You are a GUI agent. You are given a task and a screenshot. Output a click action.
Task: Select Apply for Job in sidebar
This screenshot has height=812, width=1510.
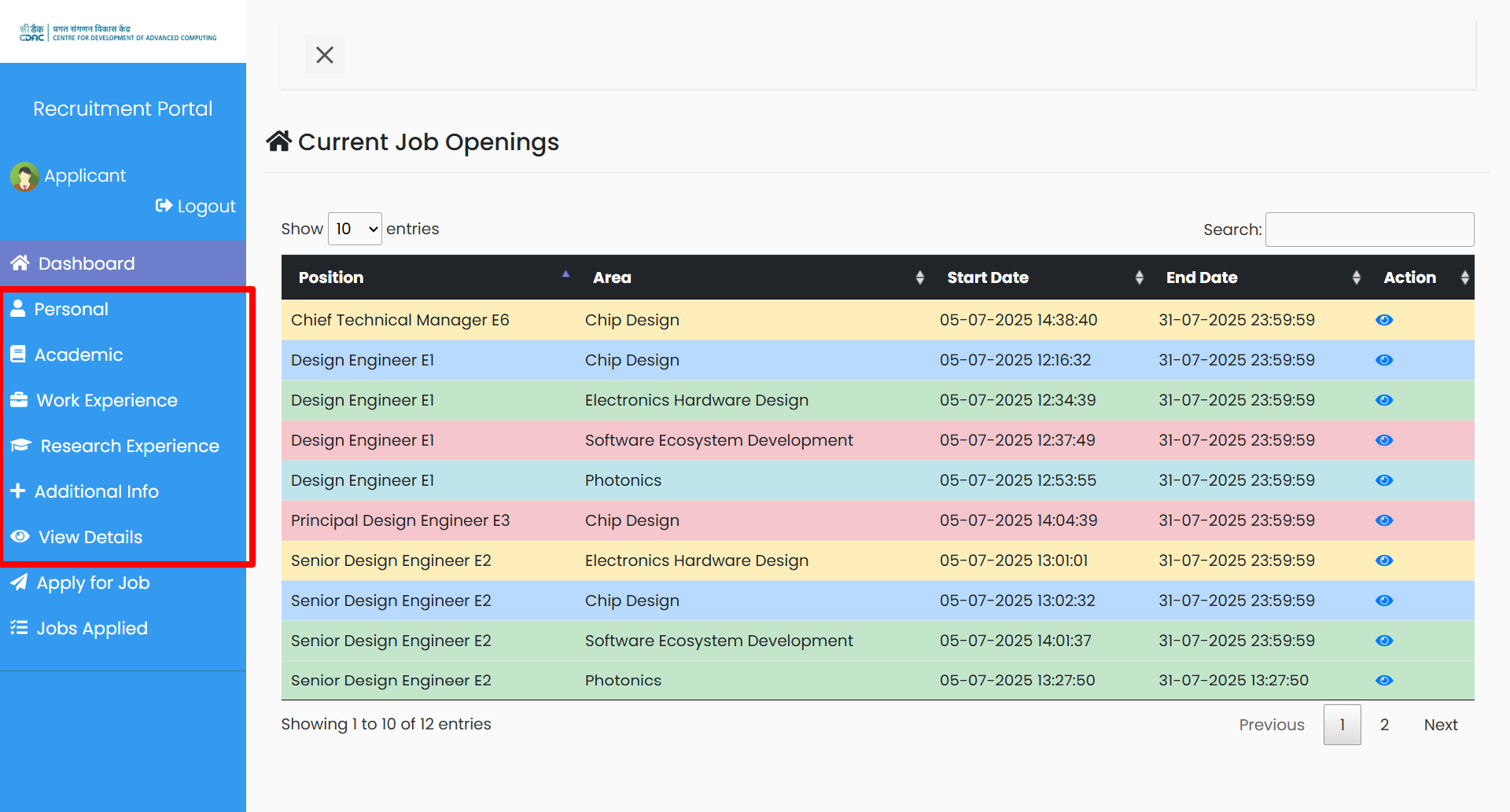pos(93,582)
